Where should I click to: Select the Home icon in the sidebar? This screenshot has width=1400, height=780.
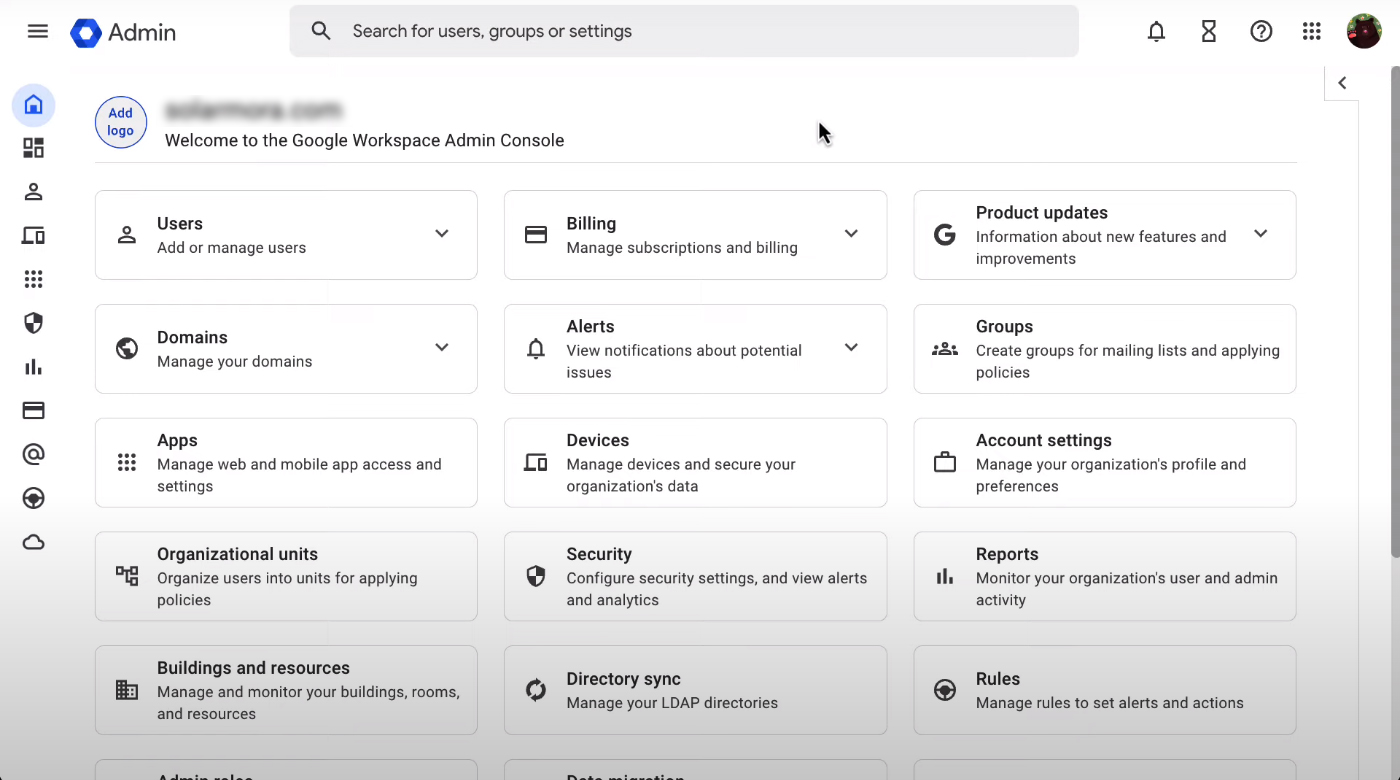point(34,104)
